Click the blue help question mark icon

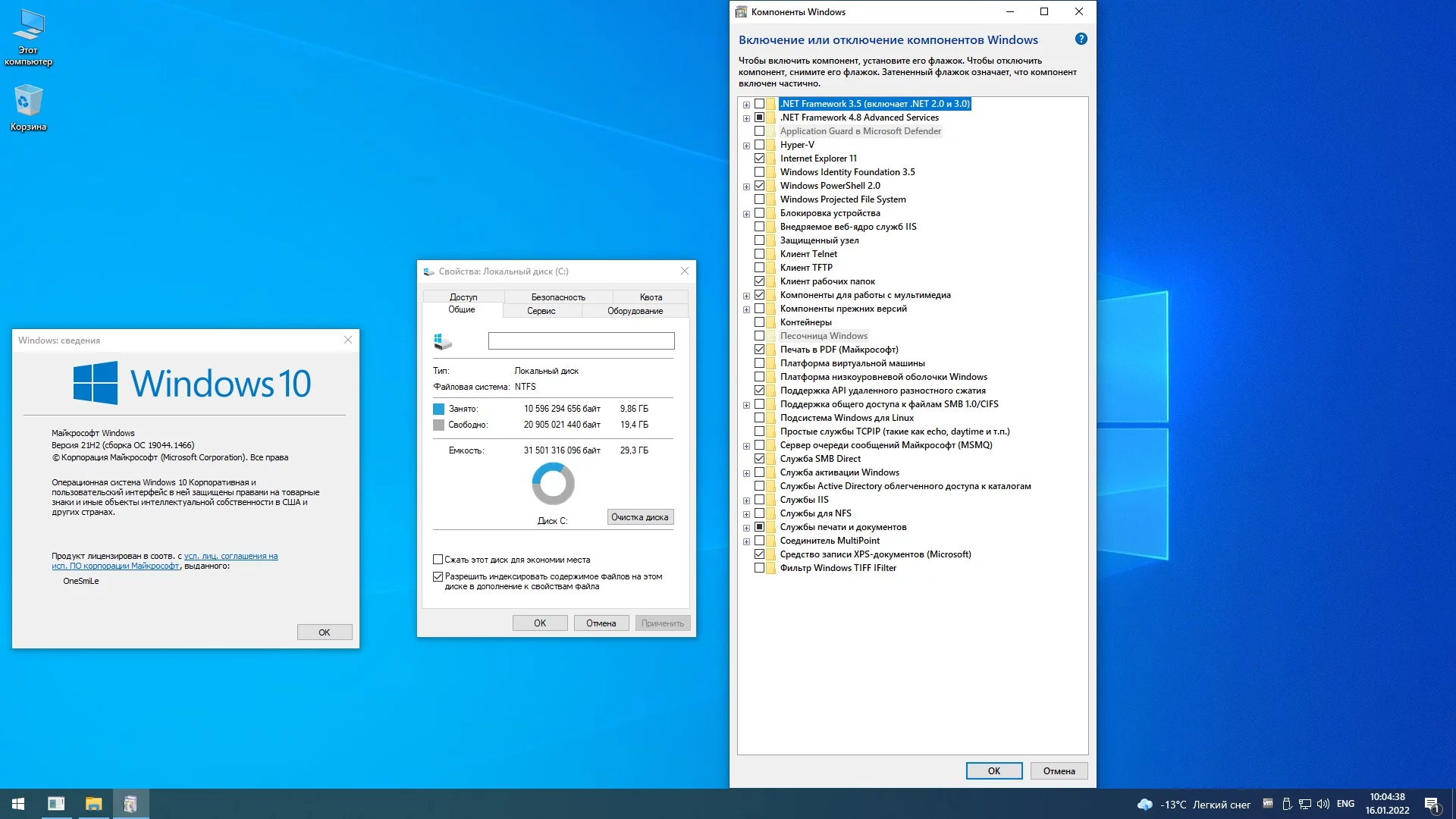(1081, 39)
